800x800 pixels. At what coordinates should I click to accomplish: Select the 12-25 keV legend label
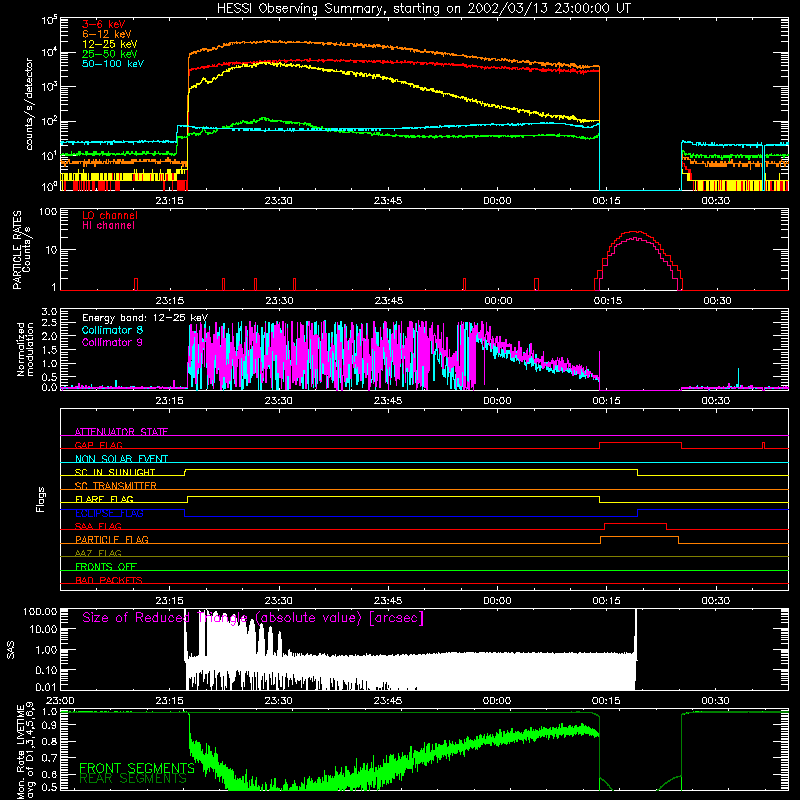[110, 44]
